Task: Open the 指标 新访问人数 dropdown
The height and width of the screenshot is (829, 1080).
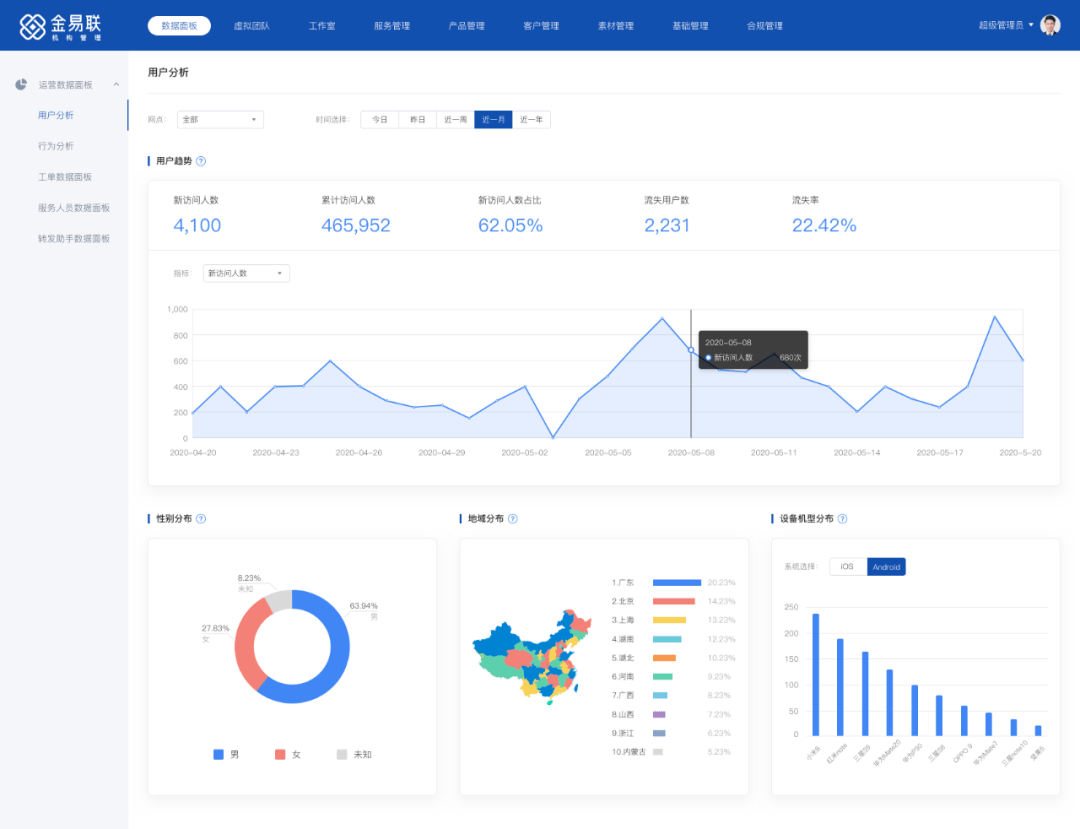Action: tap(246, 273)
